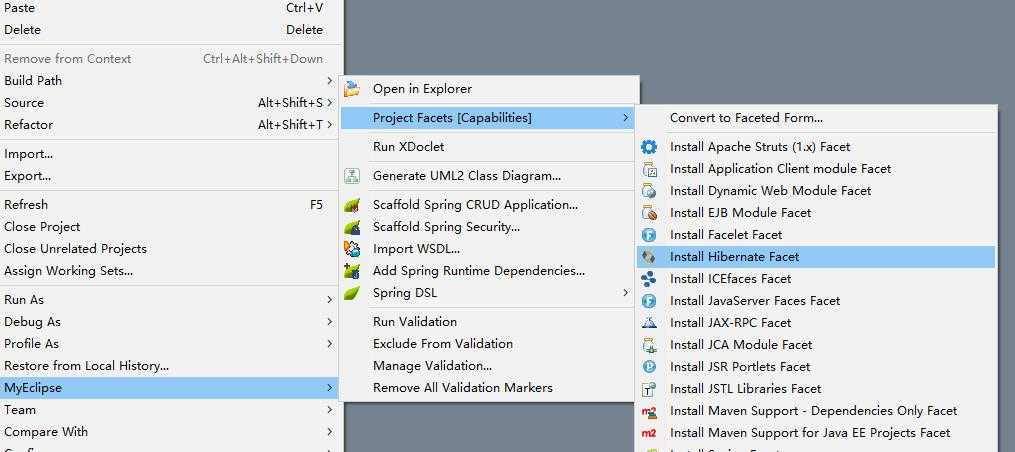Select Generate UML2 Class Diagram... label
The width and height of the screenshot is (1015, 452).
click(467, 175)
